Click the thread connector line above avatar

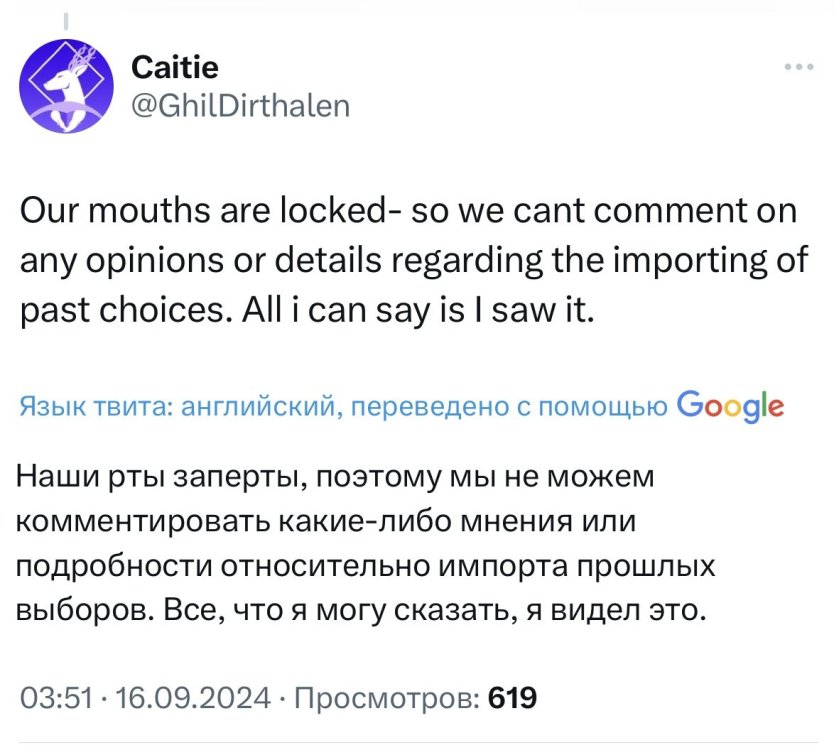coord(66,21)
